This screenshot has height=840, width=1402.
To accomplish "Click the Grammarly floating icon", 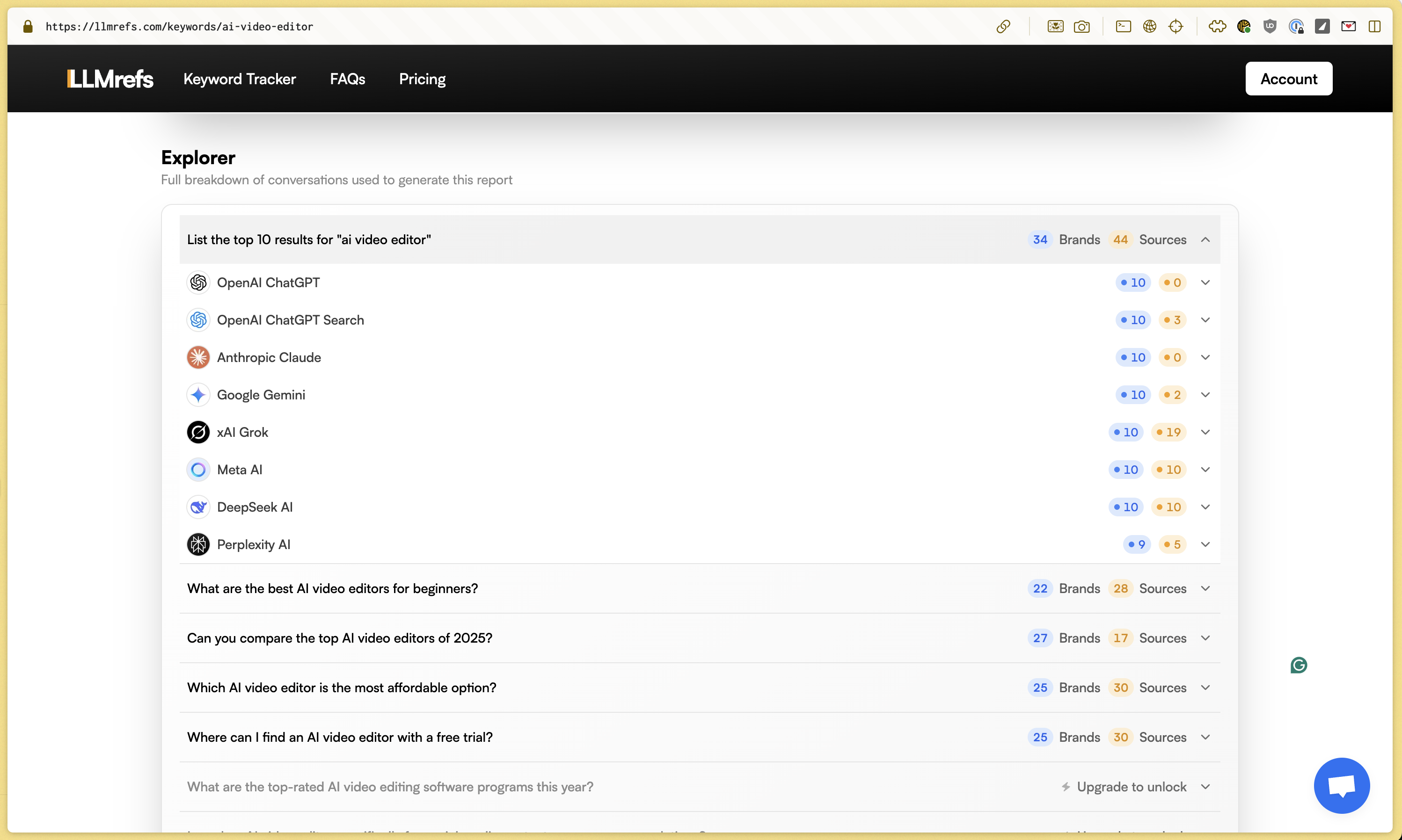I will [1299, 665].
